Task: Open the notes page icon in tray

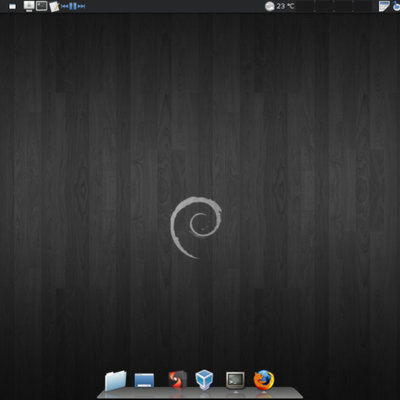Action: tap(384, 6)
